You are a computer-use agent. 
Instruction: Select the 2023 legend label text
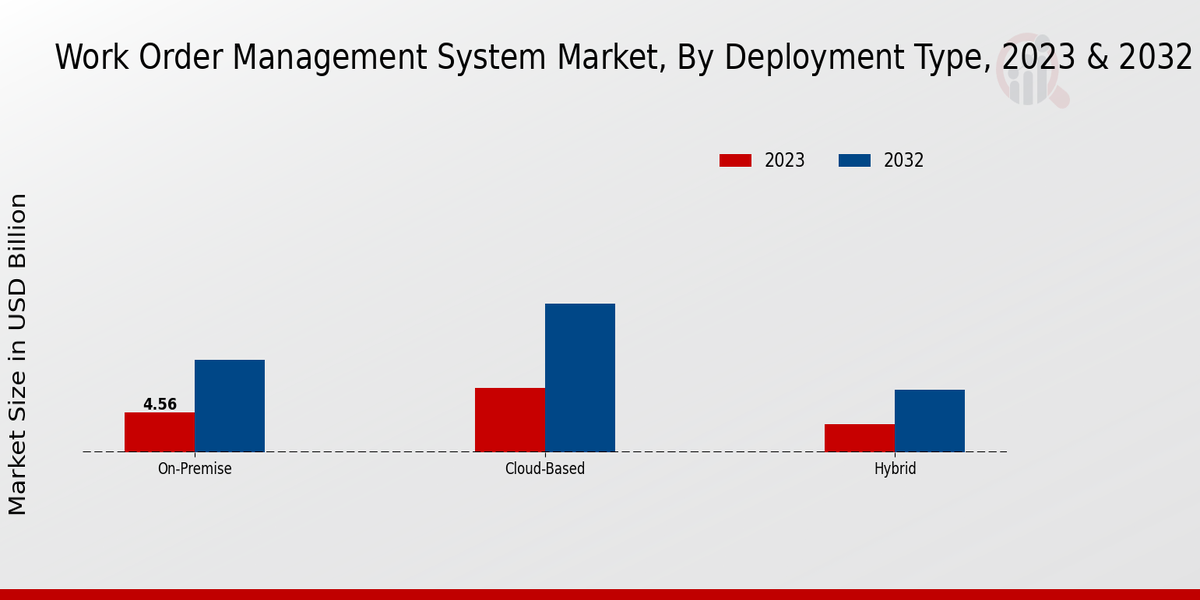coord(784,160)
